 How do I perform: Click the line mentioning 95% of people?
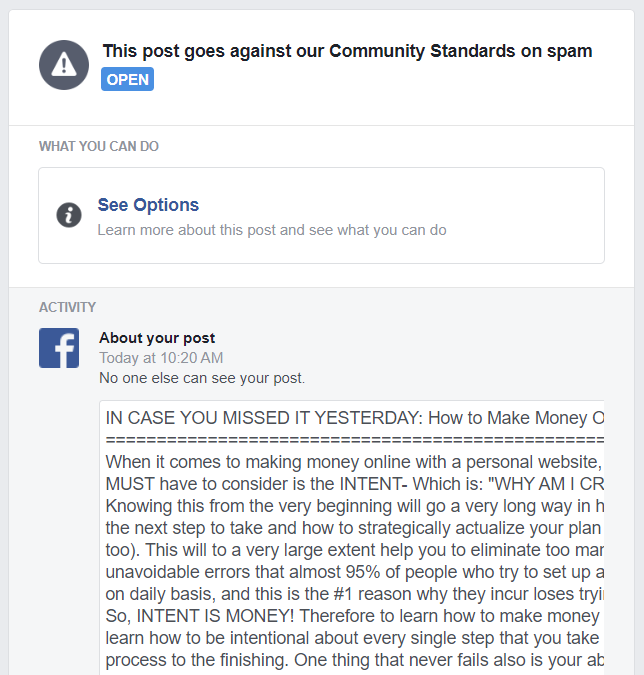[354, 572]
